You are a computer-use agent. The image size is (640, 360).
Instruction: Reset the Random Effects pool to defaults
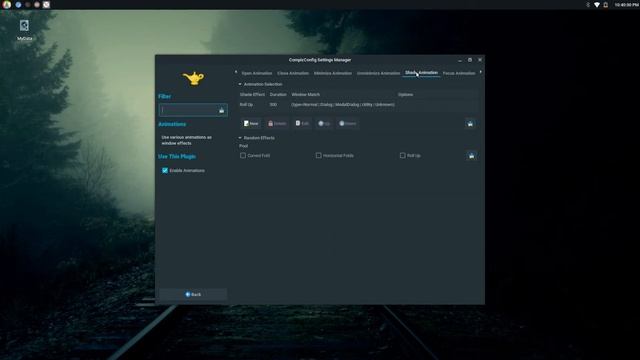click(471, 156)
